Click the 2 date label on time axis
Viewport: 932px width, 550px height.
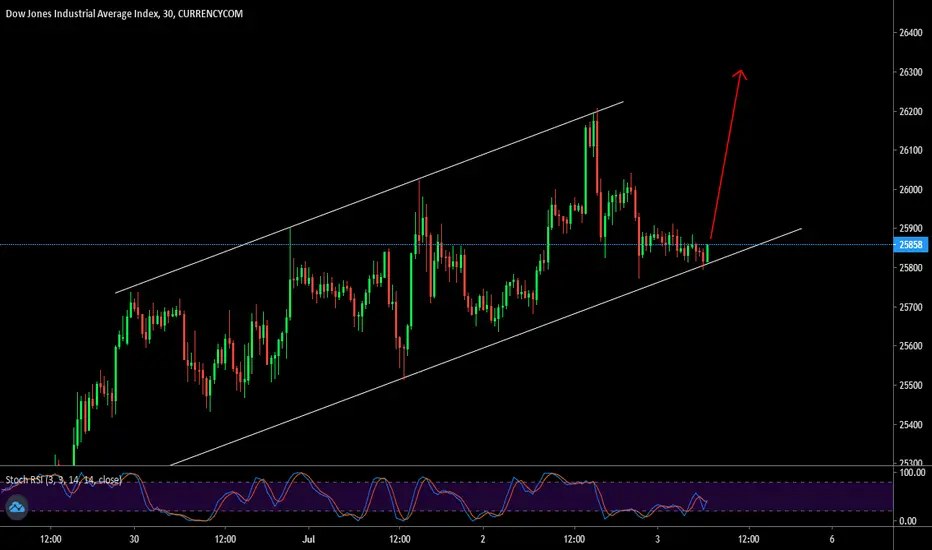[x=483, y=539]
